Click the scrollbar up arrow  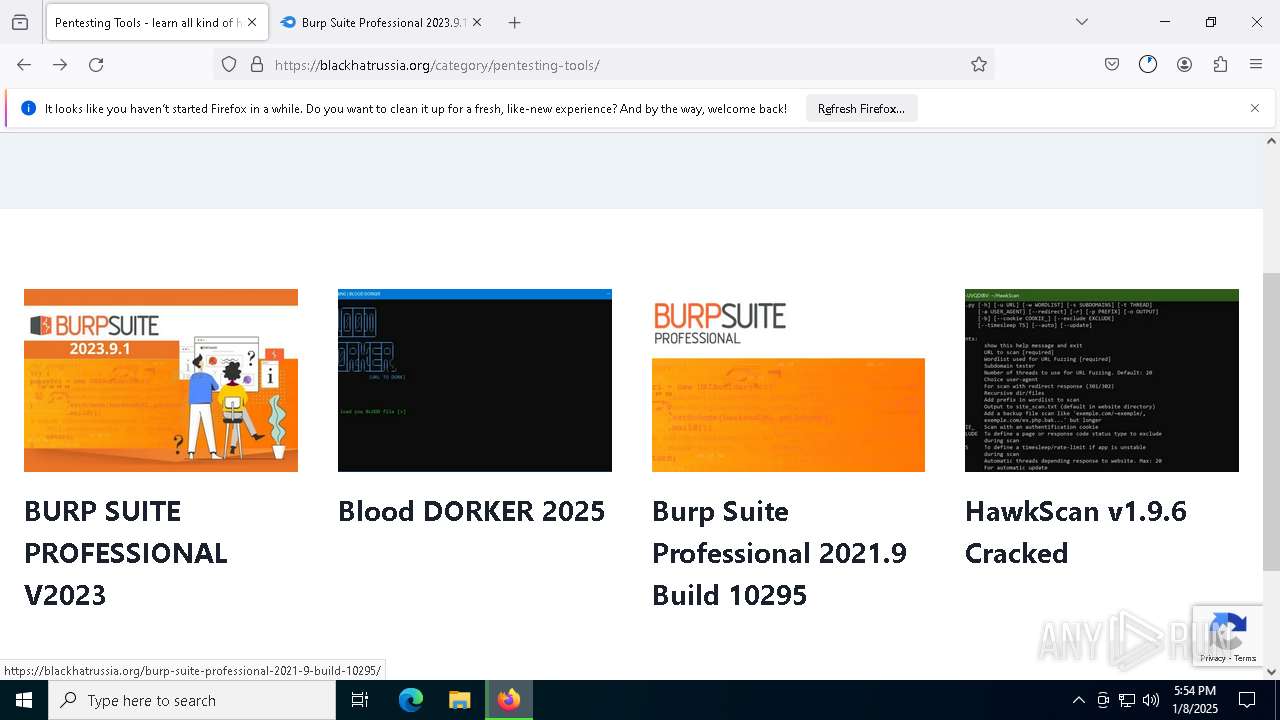coord(1271,141)
